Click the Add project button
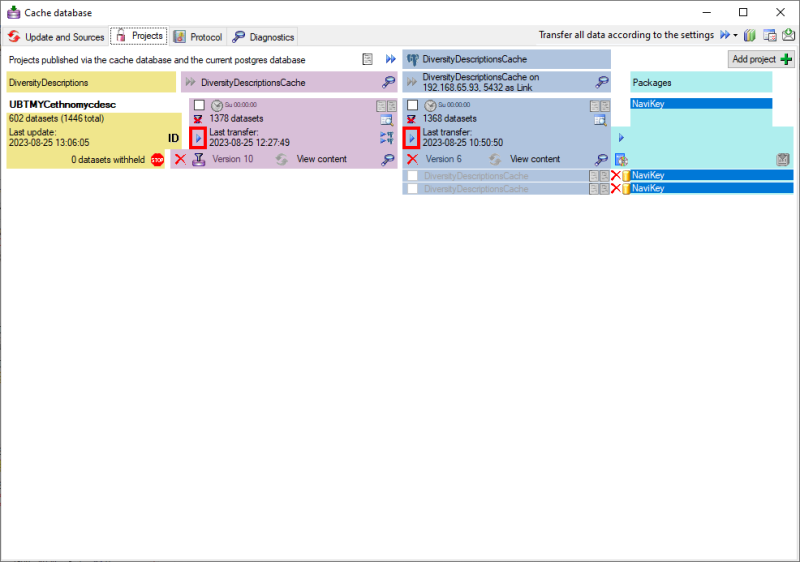The image size is (800, 562). 761,59
